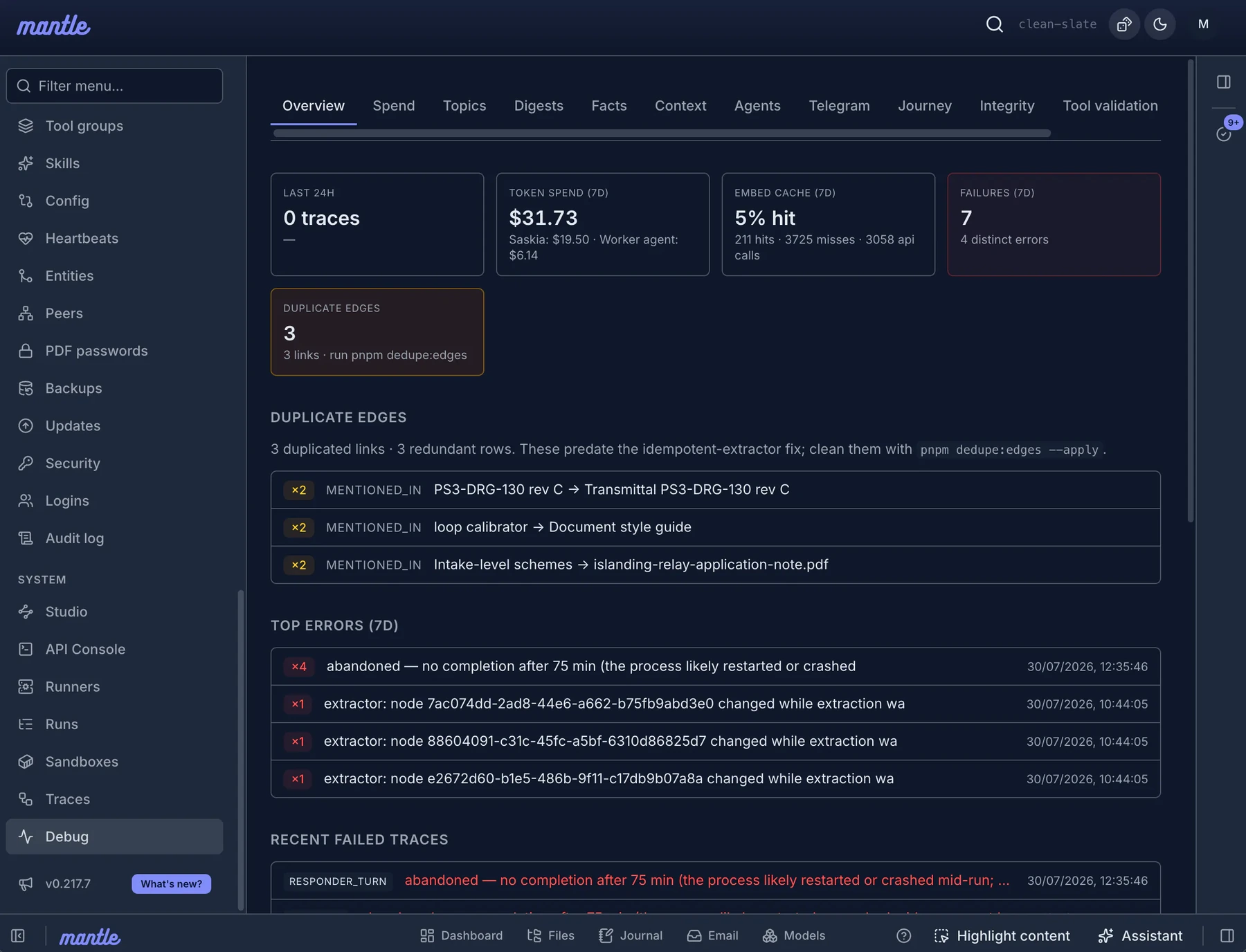Click the main content vertical scrollbar

(x=1191, y=291)
